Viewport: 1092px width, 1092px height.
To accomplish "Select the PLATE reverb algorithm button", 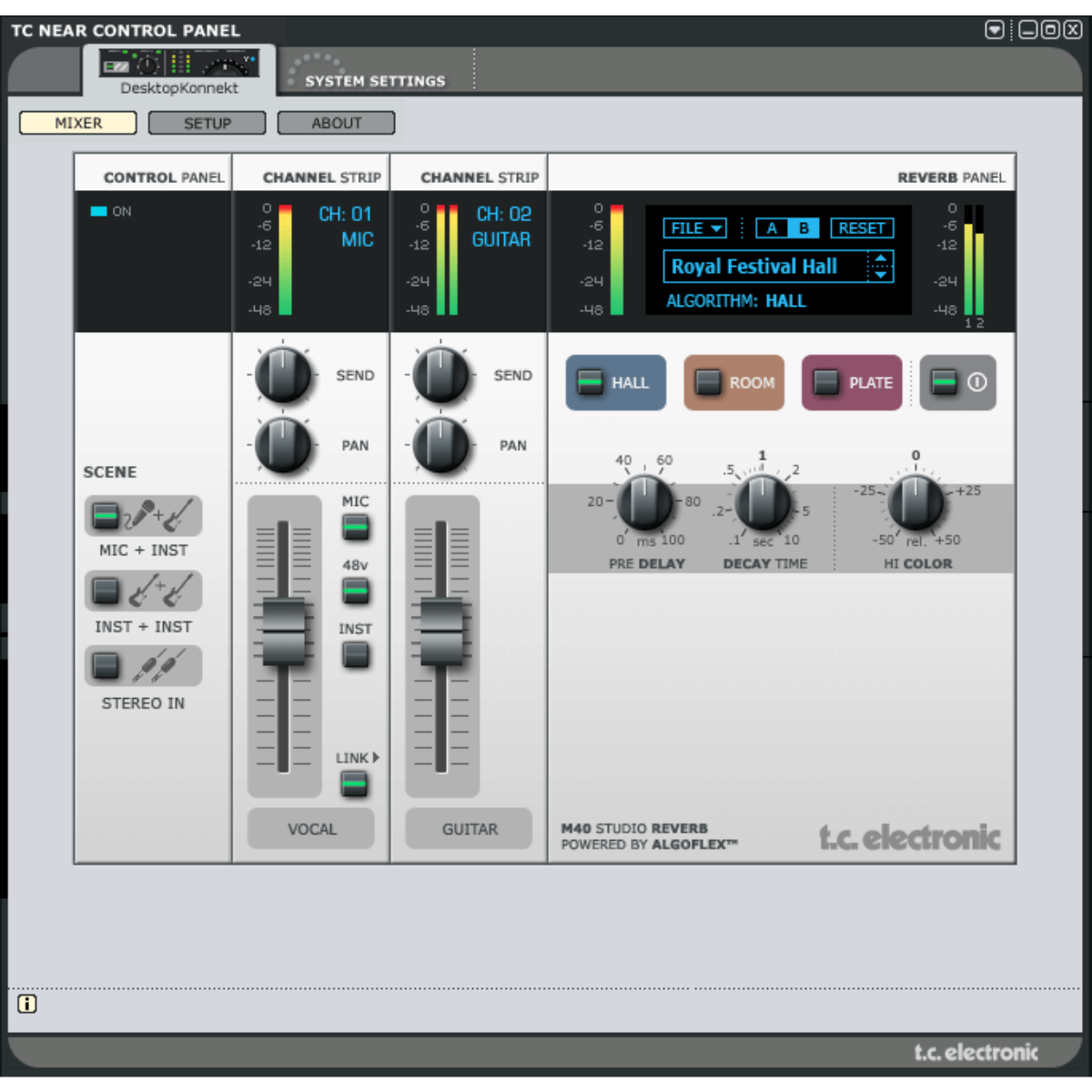I will coord(852,383).
